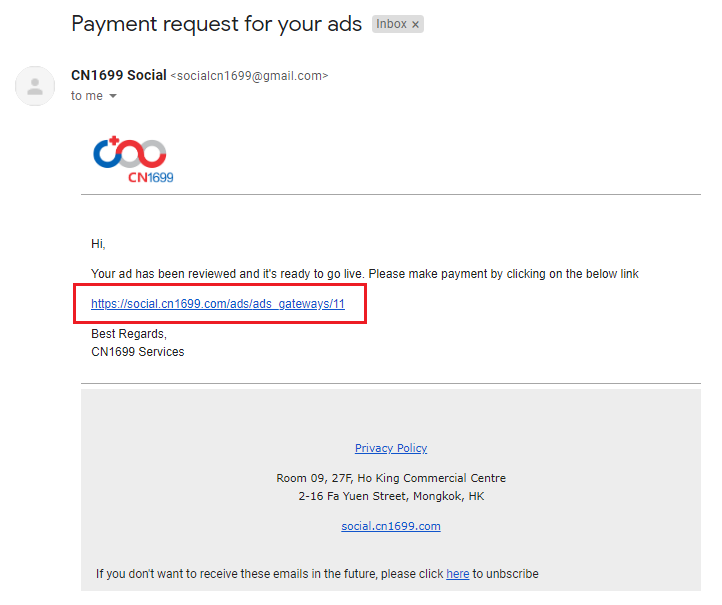Click the "CN1699 Services" signature text

point(138,352)
